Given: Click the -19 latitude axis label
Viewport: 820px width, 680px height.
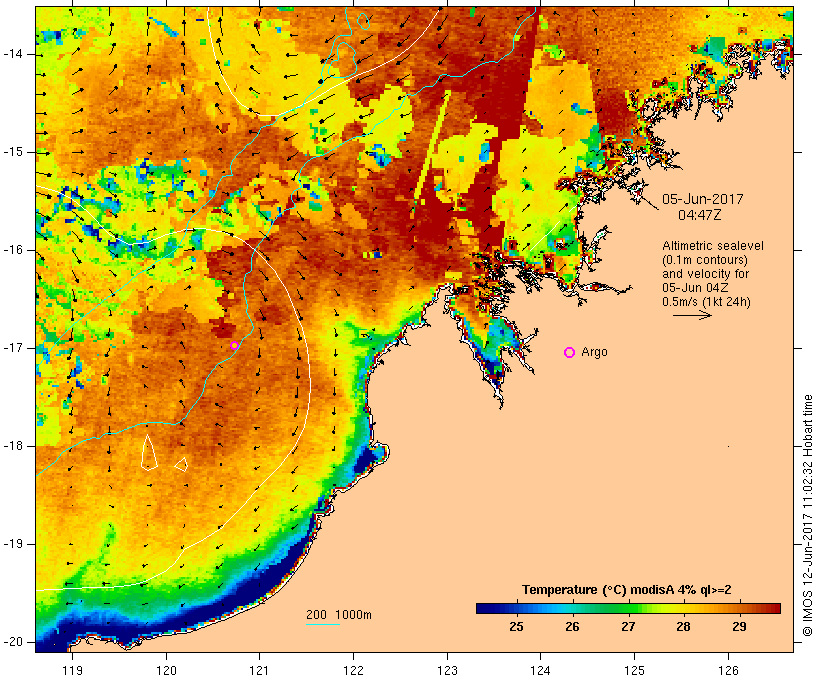Looking at the screenshot, I should pos(13,544).
